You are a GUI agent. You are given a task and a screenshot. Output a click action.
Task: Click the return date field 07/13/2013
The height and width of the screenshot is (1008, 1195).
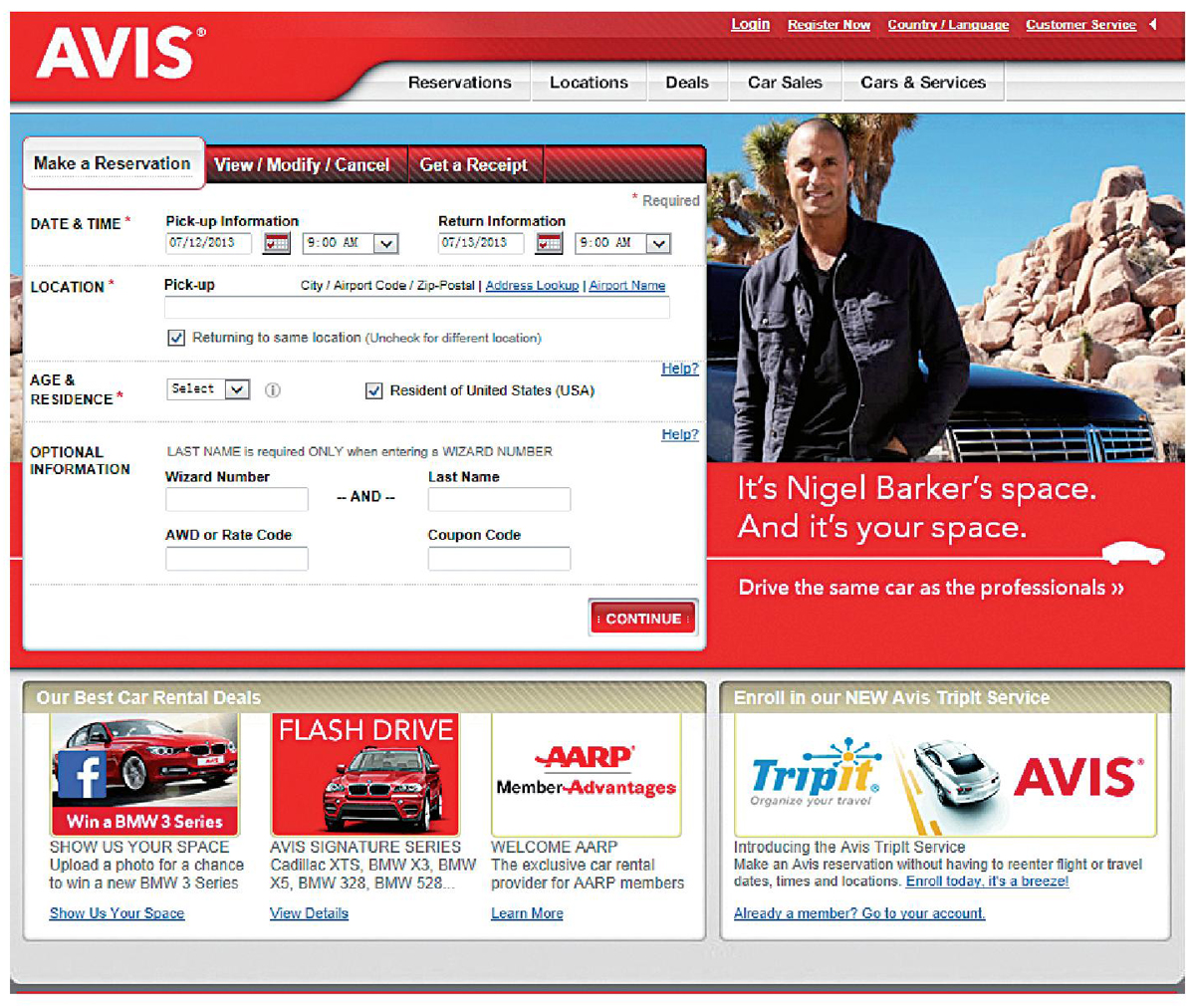[481, 243]
